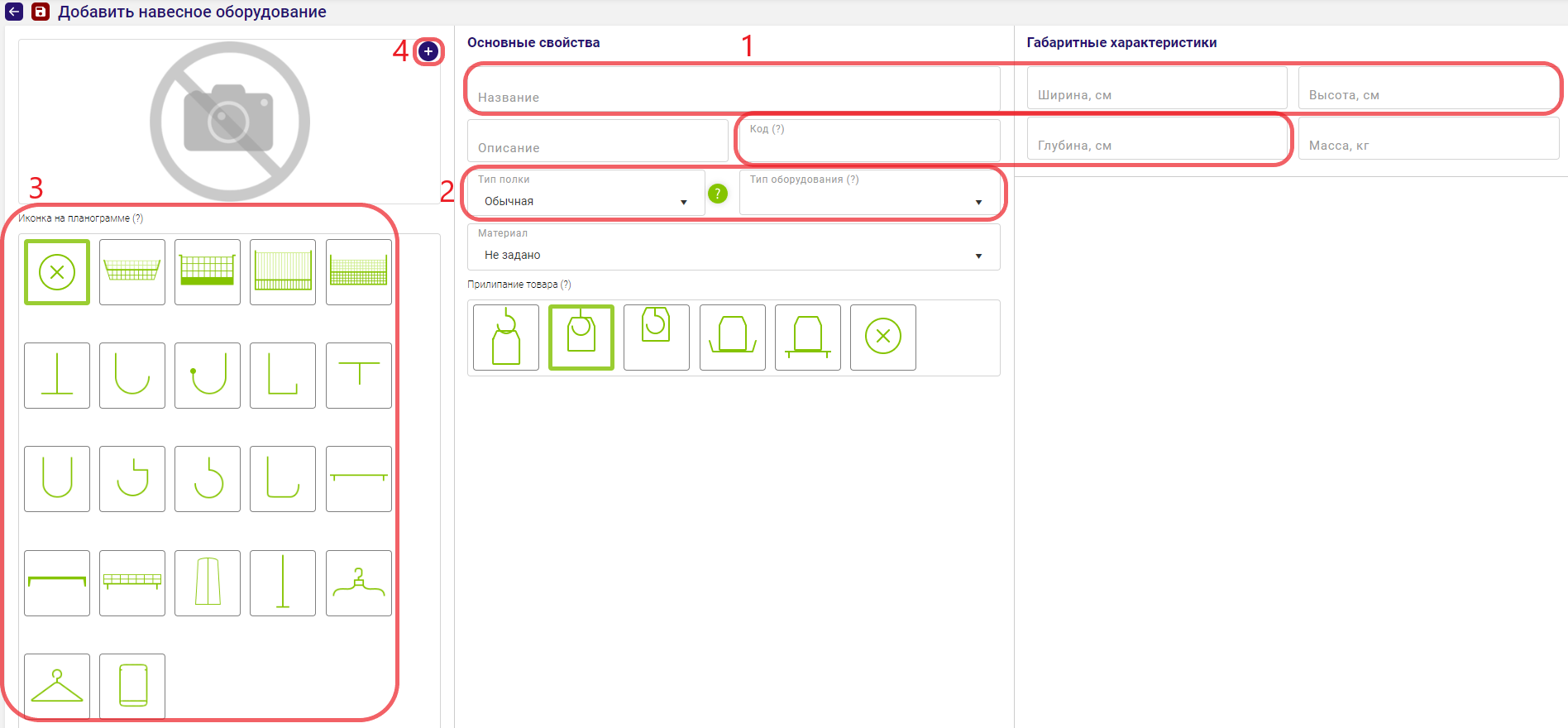Click the Глубина, см field
Screen dimensions: 1568x728
tap(1157, 138)
